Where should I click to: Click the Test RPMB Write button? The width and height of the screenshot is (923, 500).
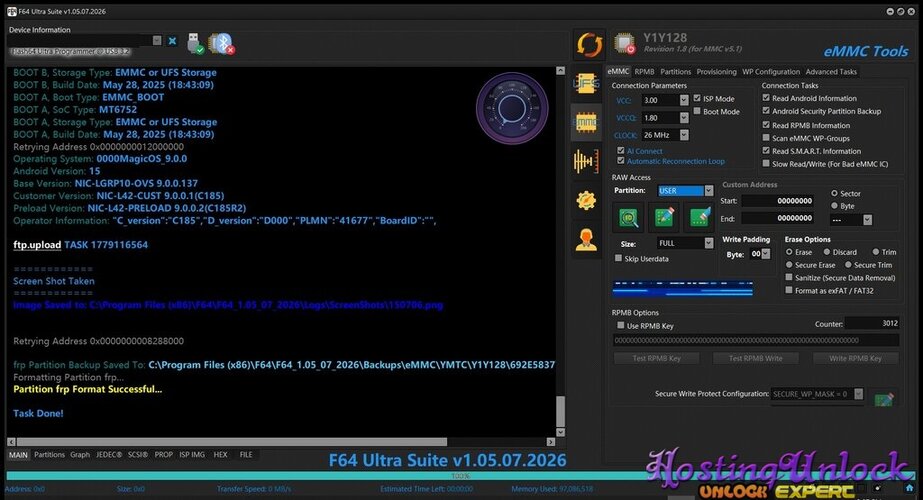pyautogui.click(x=756, y=358)
